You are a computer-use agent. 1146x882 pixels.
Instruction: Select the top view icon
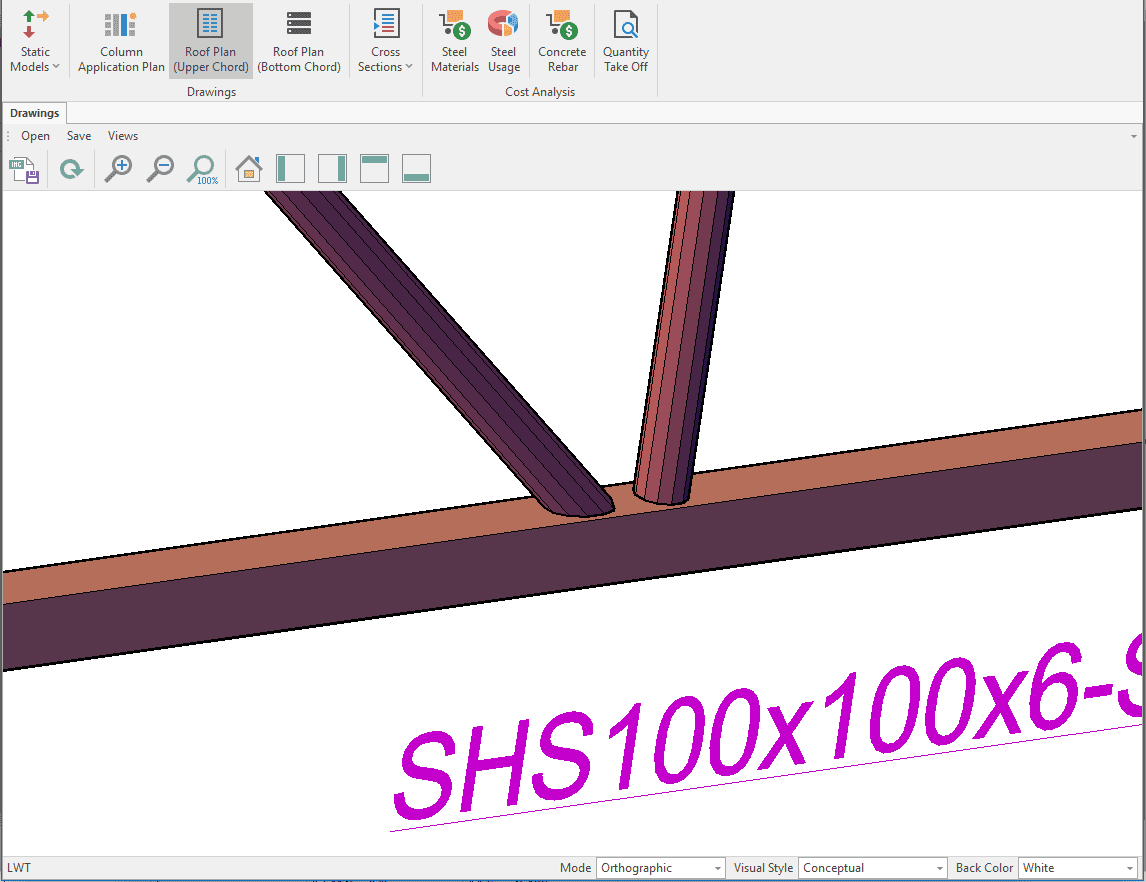[x=374, y=169]
